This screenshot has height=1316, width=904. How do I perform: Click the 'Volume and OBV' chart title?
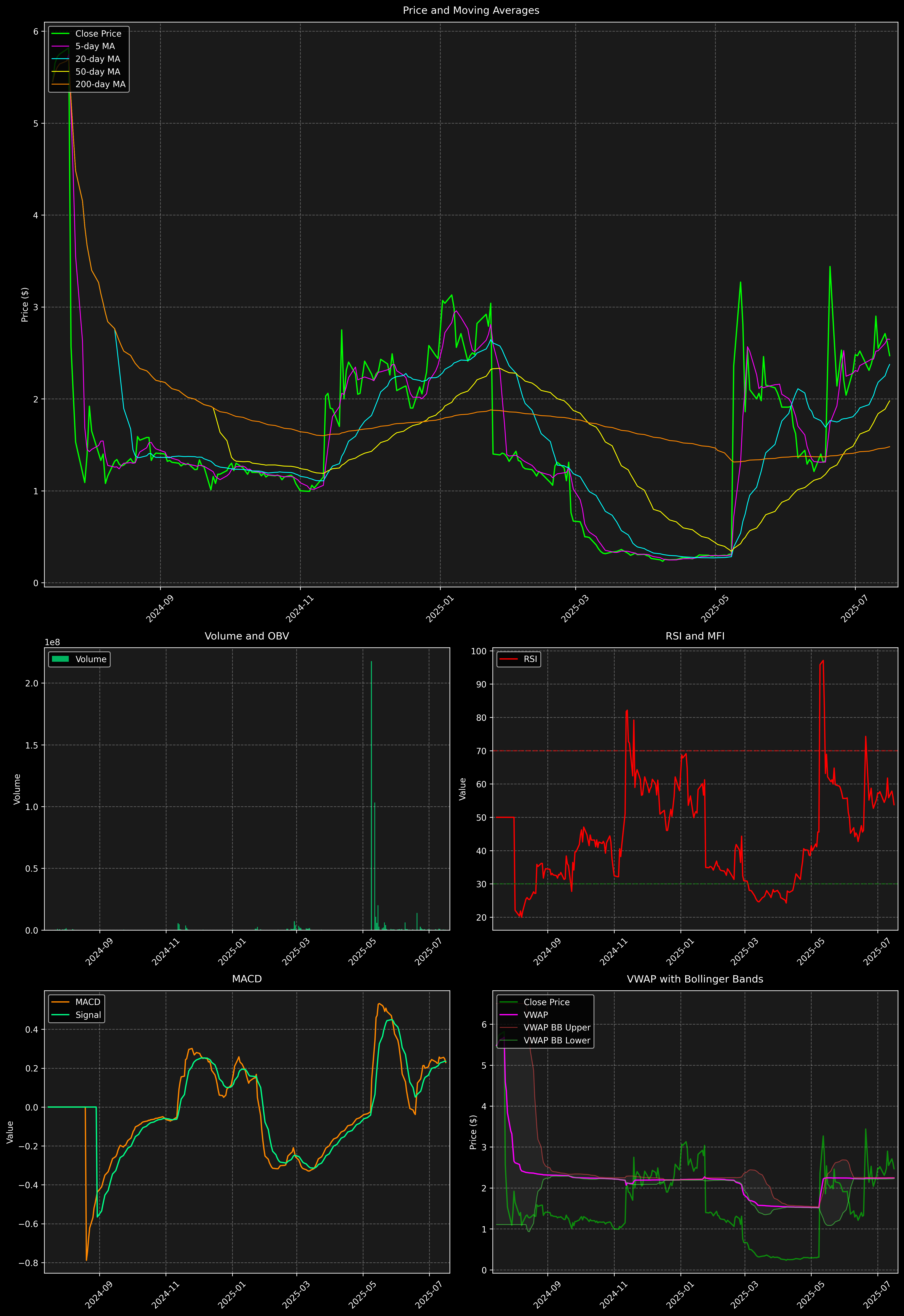(x=247, y=636)
